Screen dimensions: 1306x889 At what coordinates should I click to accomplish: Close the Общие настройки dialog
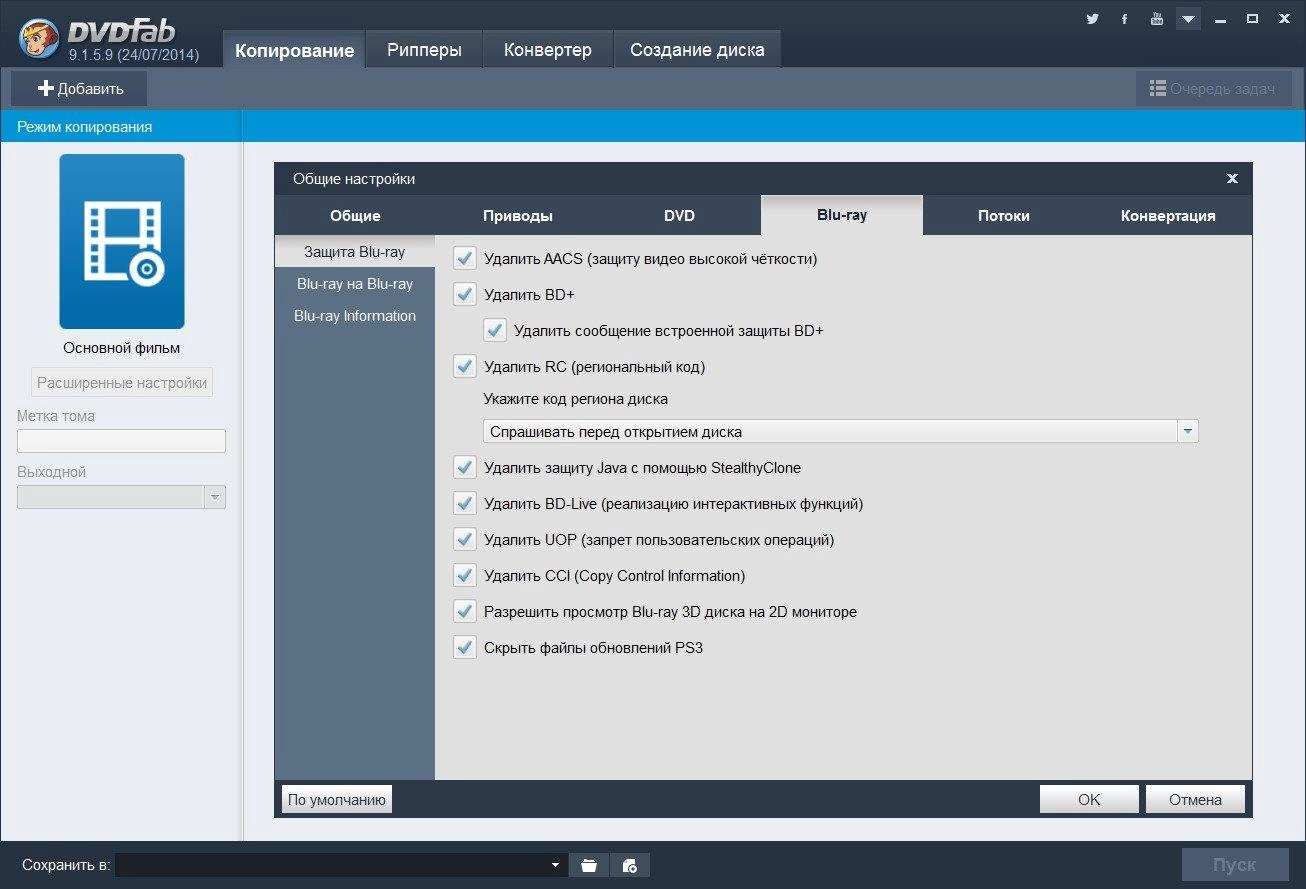[1232, 179]
